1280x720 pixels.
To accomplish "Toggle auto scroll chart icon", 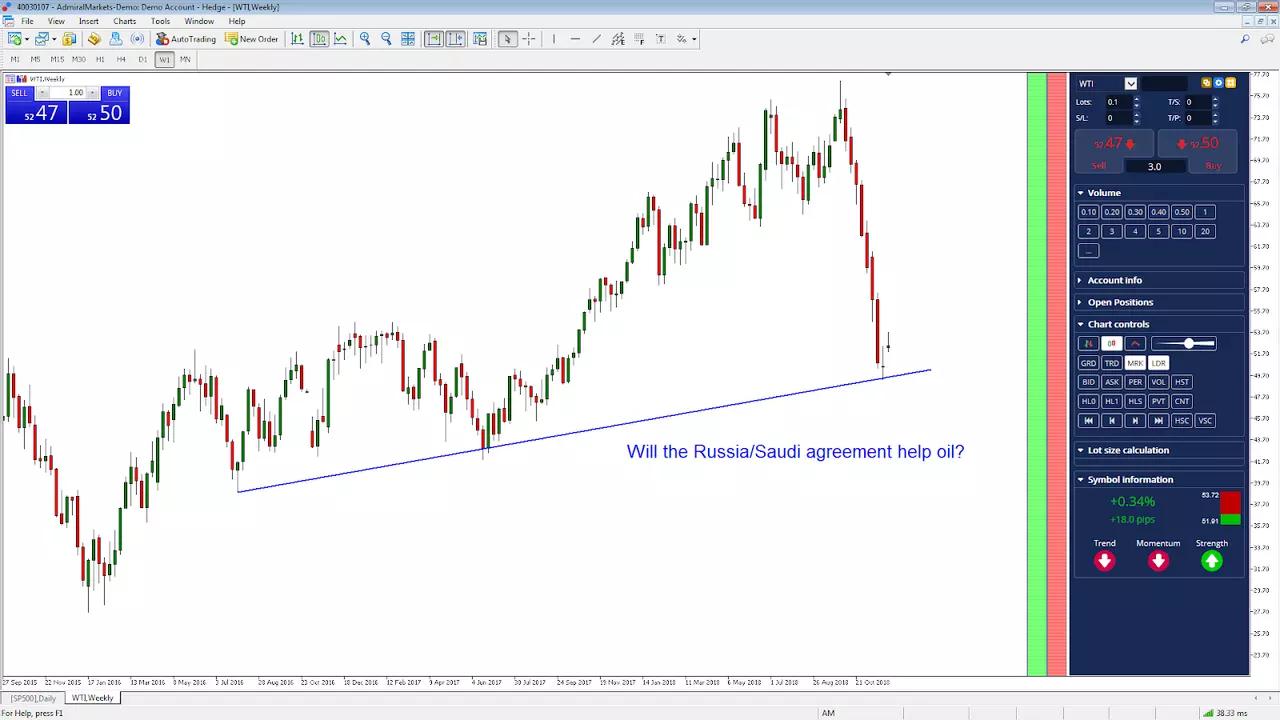I will [433, 39].
